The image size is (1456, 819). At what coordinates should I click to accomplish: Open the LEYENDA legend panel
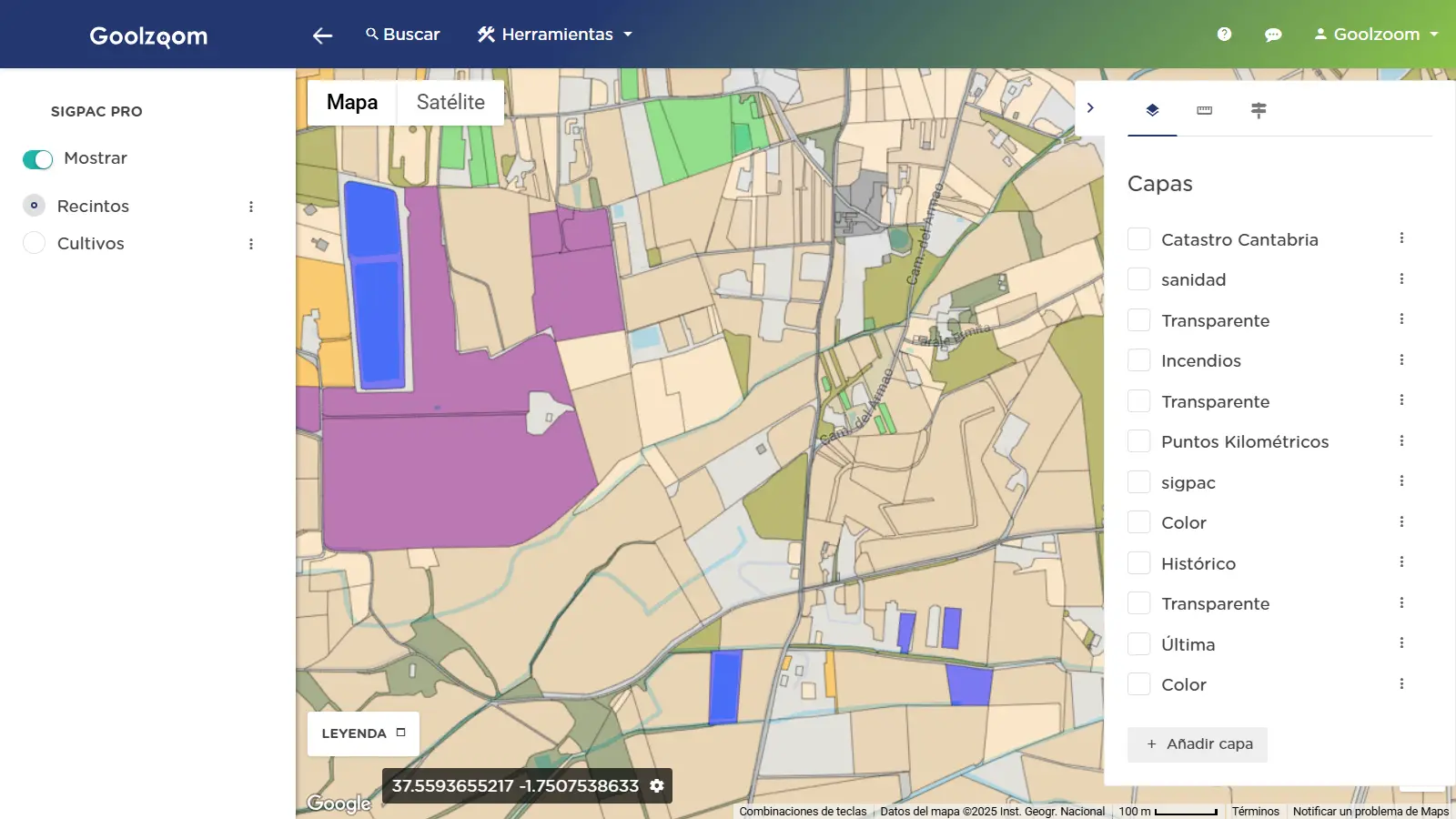pyautogui.click(x=363, y=733)
